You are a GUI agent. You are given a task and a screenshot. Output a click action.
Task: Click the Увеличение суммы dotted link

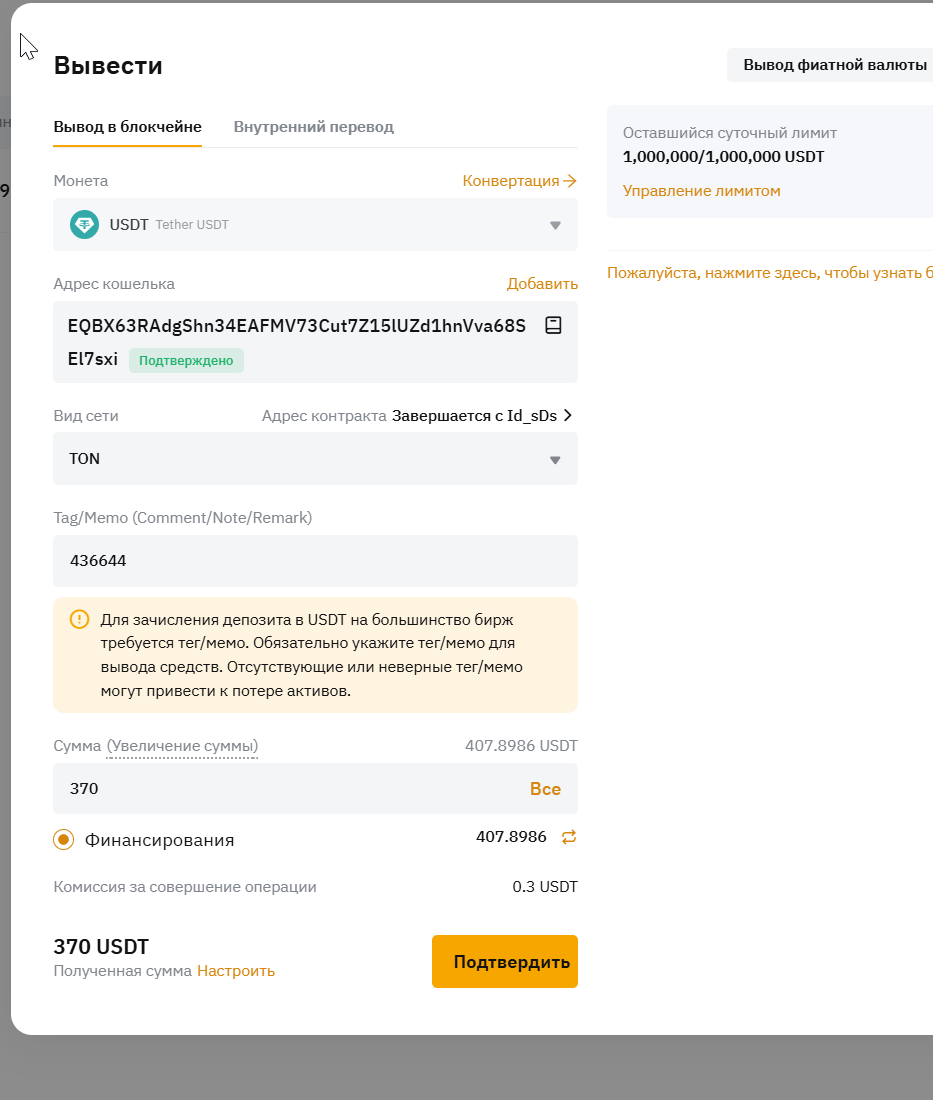click(x=182, y=746)
